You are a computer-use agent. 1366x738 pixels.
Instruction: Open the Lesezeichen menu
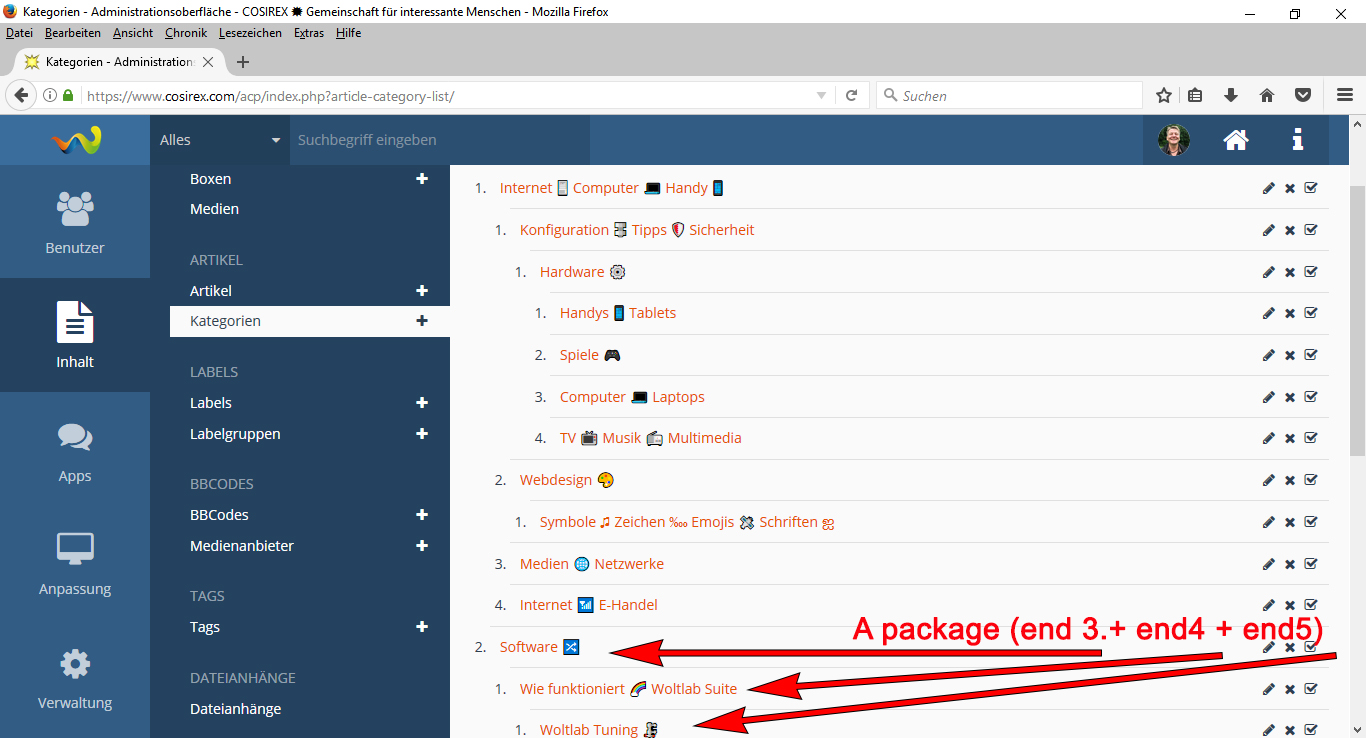(250, 33)
